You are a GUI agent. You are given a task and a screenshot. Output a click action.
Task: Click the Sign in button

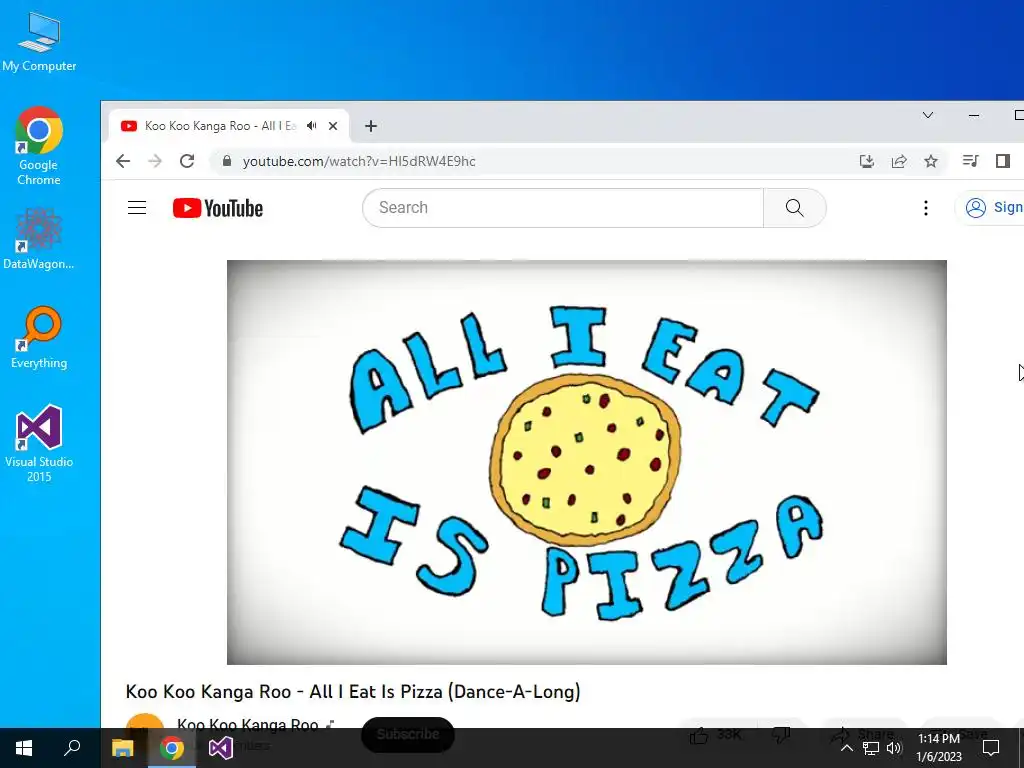tap(990, 208)
